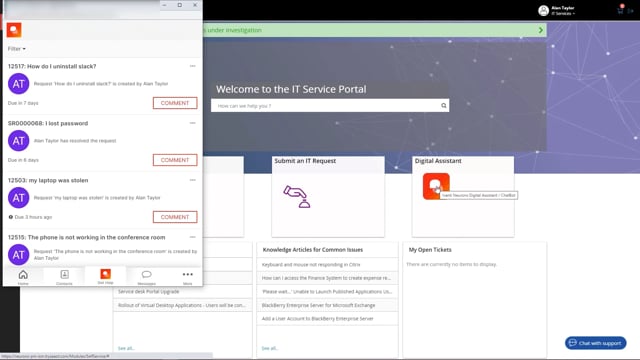Click the Knowledge Articles for Common Issues heading
Screen dimensions: 640x360
click(x=313, y=250)
